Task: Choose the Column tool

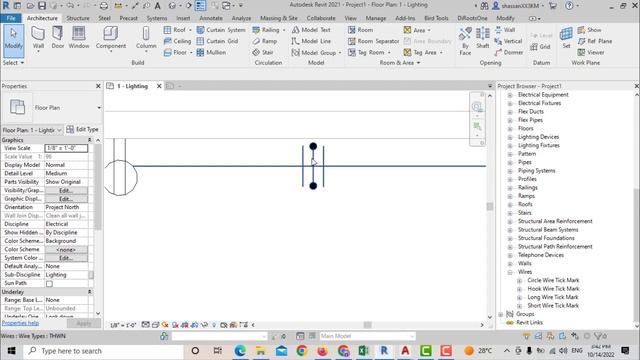Action: (x=146, y=38)
